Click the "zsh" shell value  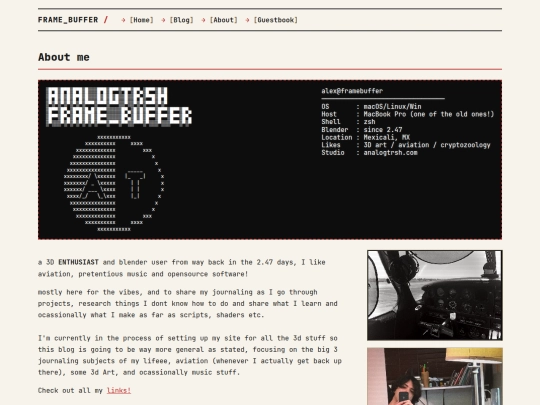pos(369,122)
